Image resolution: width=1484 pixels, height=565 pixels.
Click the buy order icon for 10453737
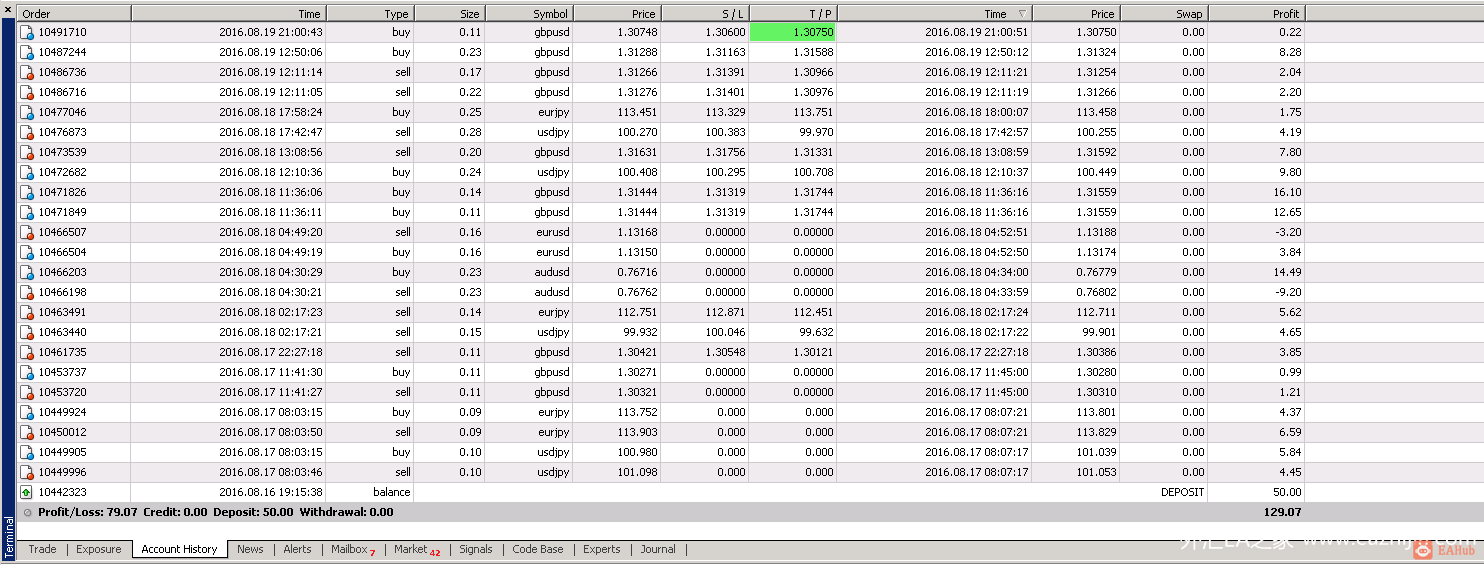click(x=27, y=372)
